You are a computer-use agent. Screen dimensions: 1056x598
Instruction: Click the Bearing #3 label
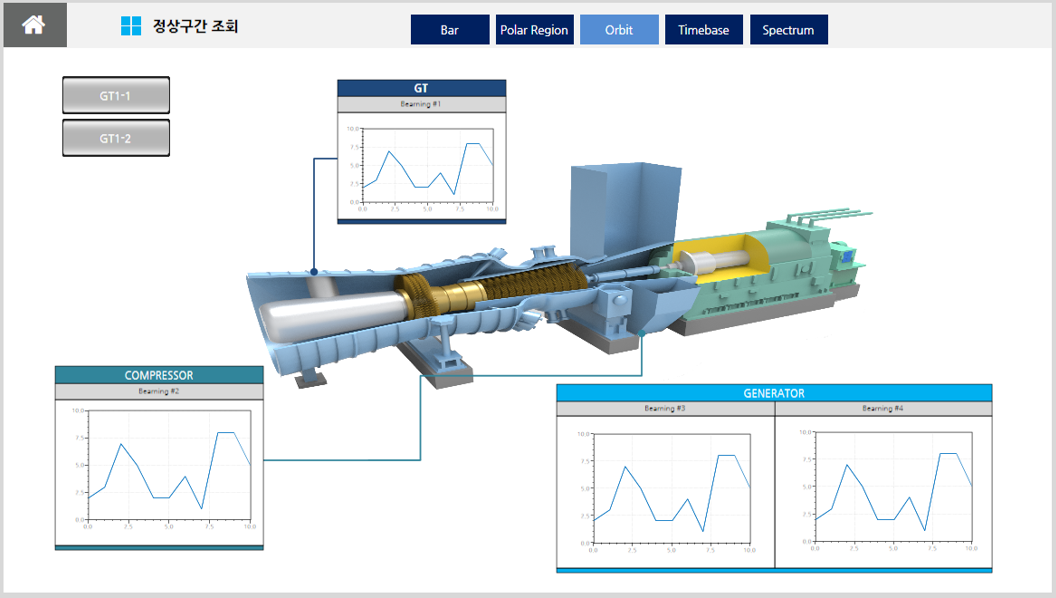(x=665, y=408)
